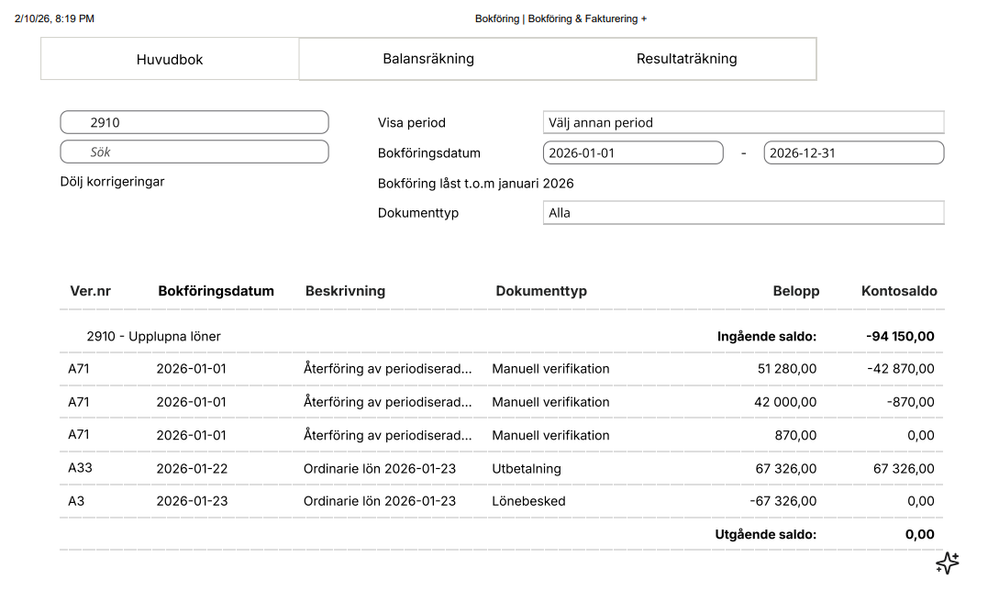
Task: Click the Bokföring låst t.o.m januari 2026 text
Action: [x=475, y=184]
